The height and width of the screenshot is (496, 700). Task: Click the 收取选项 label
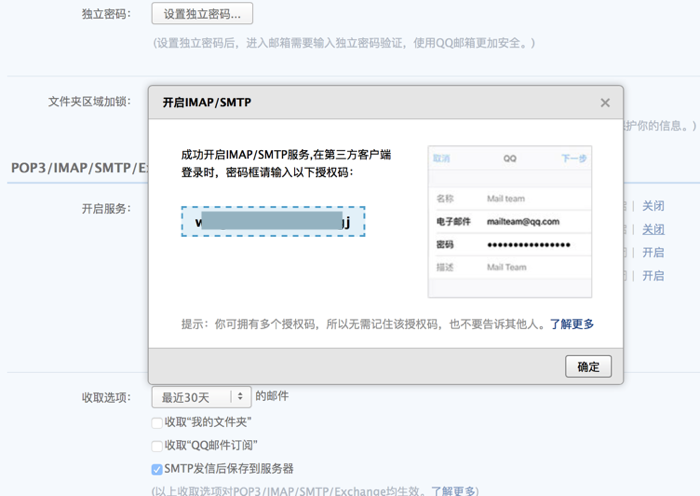point(106,397)
